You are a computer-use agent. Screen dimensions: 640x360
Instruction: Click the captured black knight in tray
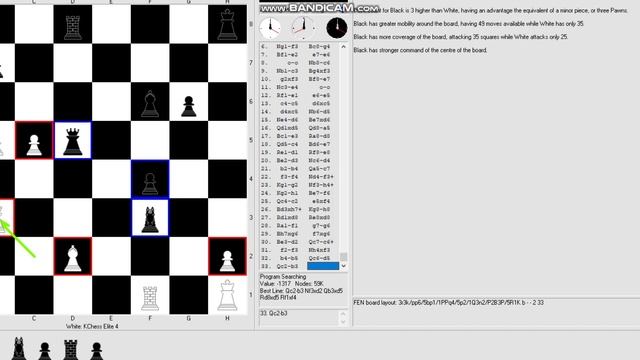pyautogui.click(x=18, y=348)
